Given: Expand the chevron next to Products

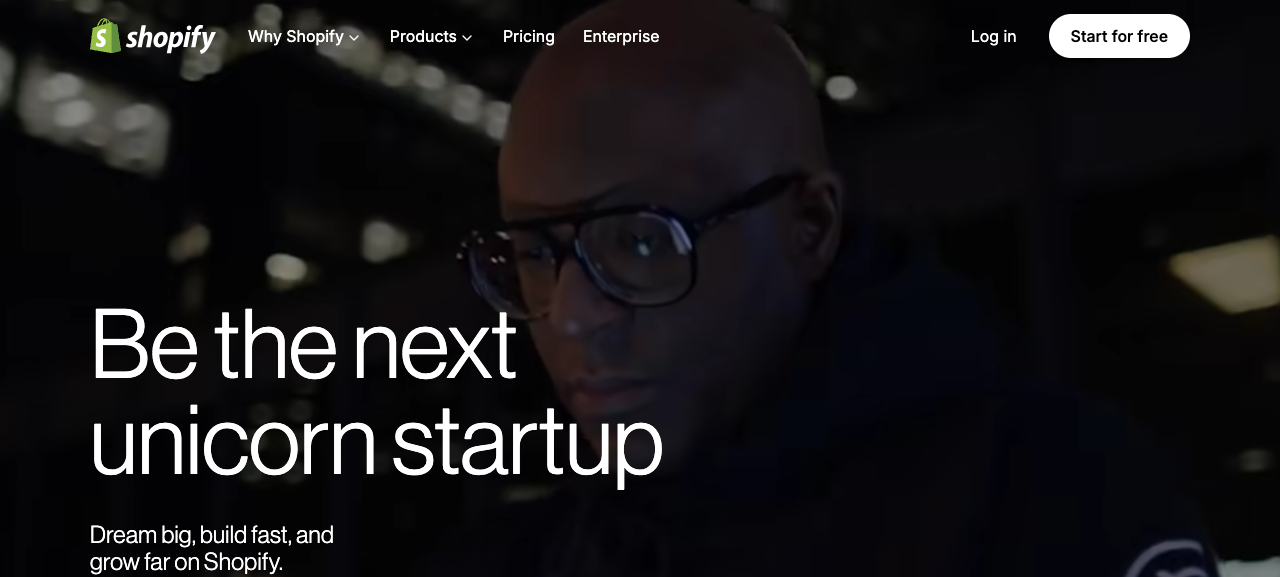Looking at the screenshot, I should (467, 38).
